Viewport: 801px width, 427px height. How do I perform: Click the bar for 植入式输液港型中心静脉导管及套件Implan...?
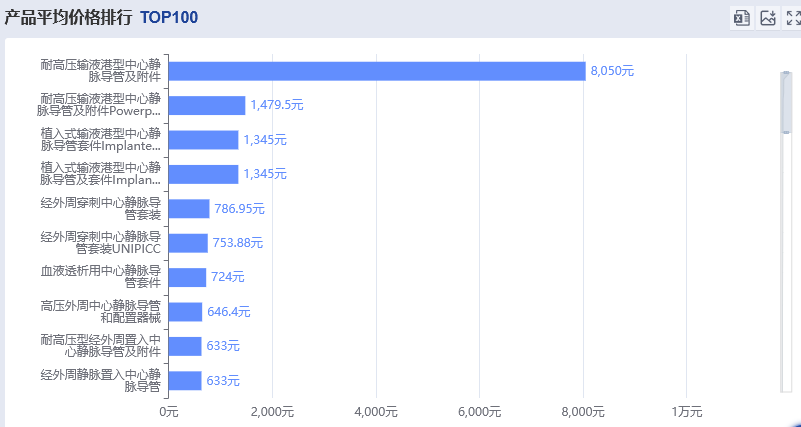tap(203, 174)
